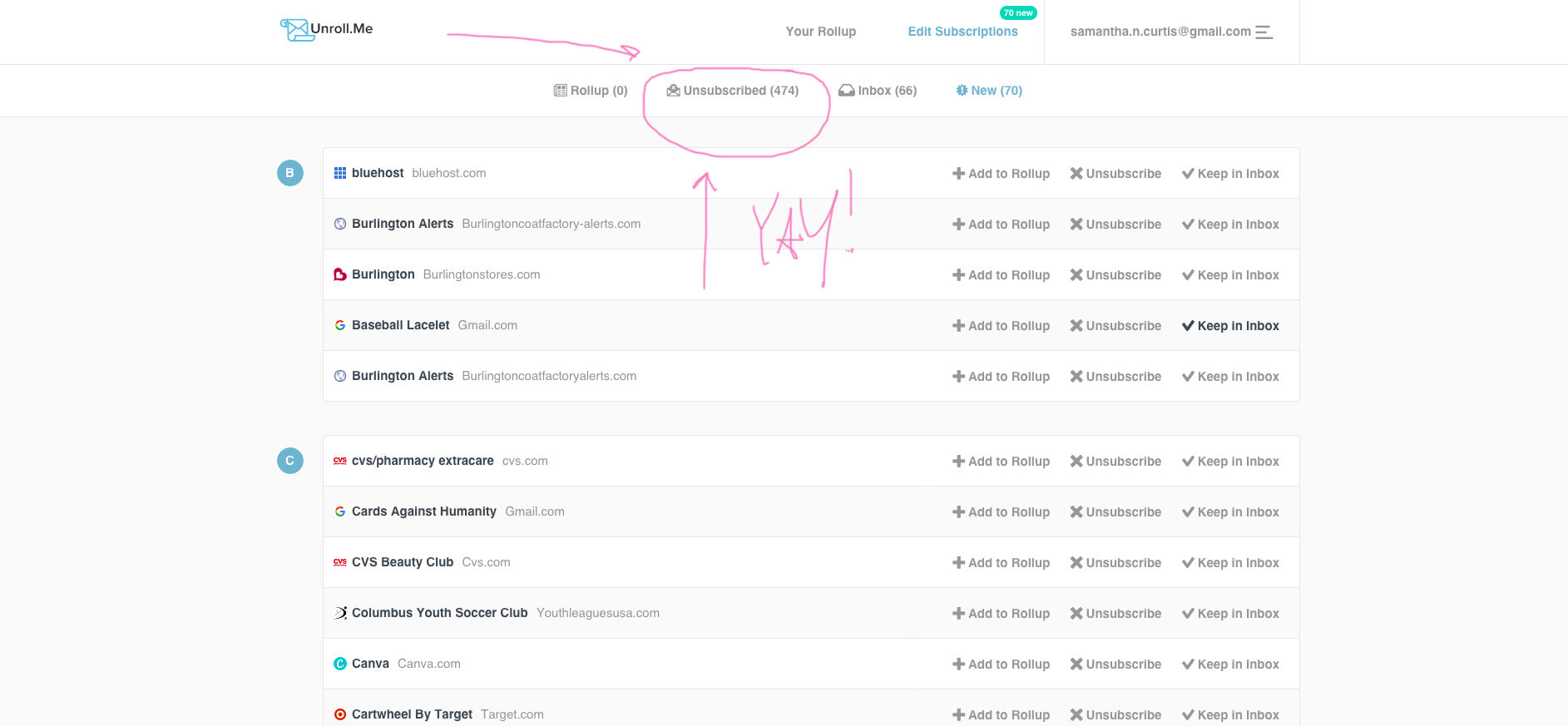Open the Rollup (0) tab
This screenshot has width=1568, height=726.
pyautogui.click(x=591, y=91)
